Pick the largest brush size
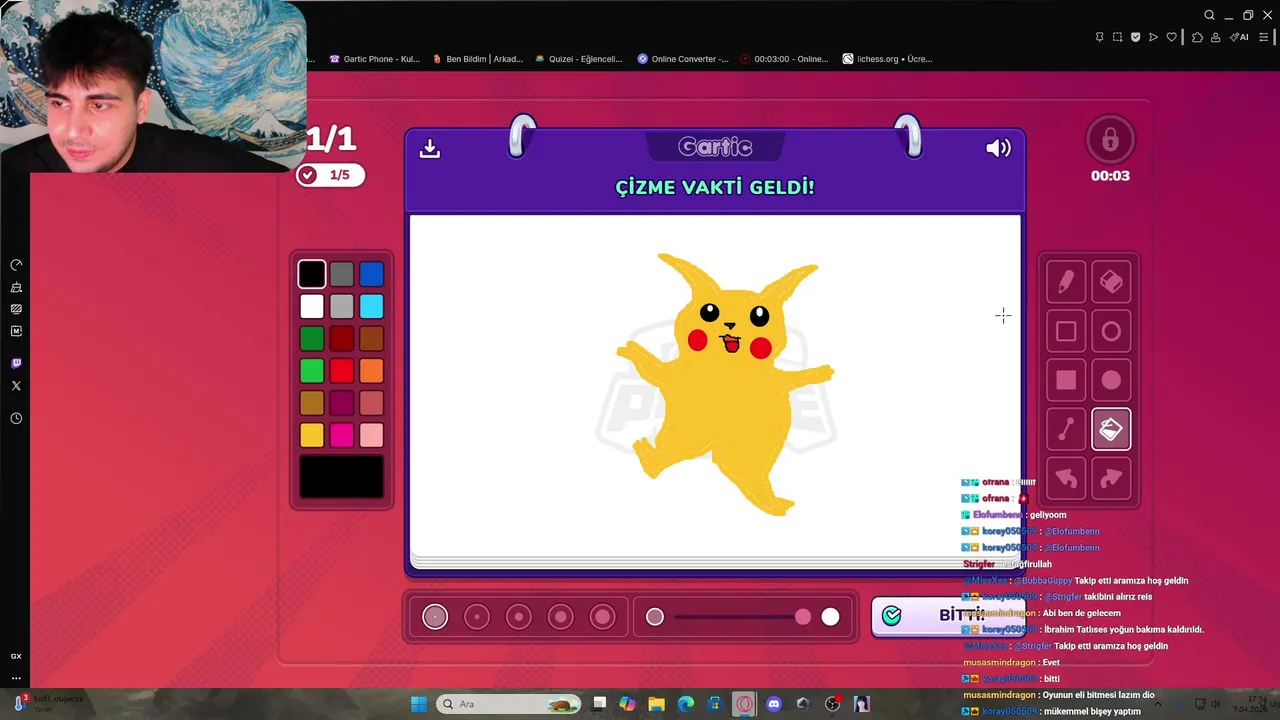The image size is (1280, 720). point(602,617)
